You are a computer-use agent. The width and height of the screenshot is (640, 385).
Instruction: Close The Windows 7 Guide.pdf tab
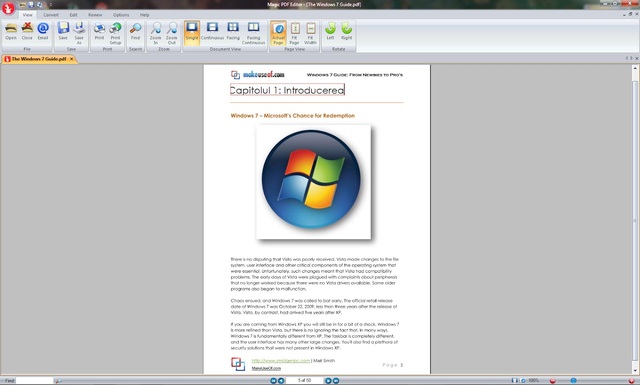pyautogui.click(x=71, y=59)
